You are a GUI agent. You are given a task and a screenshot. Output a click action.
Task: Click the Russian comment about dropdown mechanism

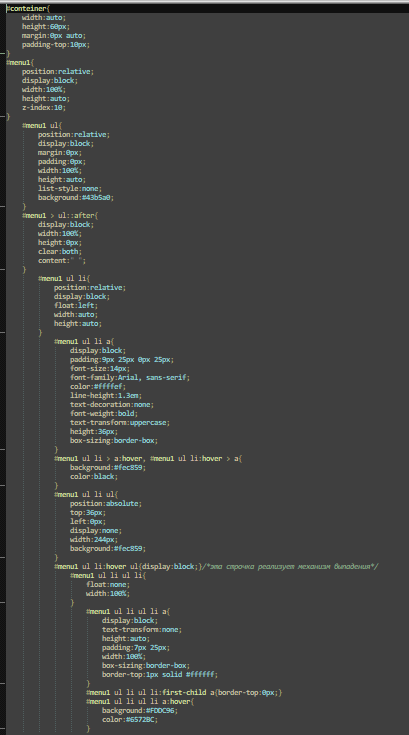290,567
